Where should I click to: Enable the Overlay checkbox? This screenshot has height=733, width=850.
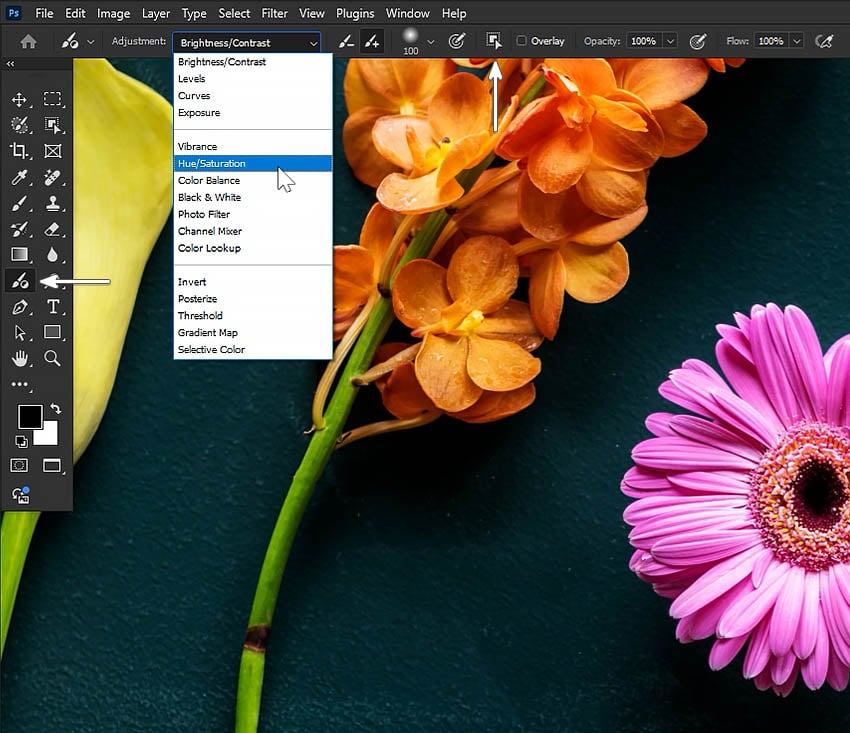(x=521, y=41)
